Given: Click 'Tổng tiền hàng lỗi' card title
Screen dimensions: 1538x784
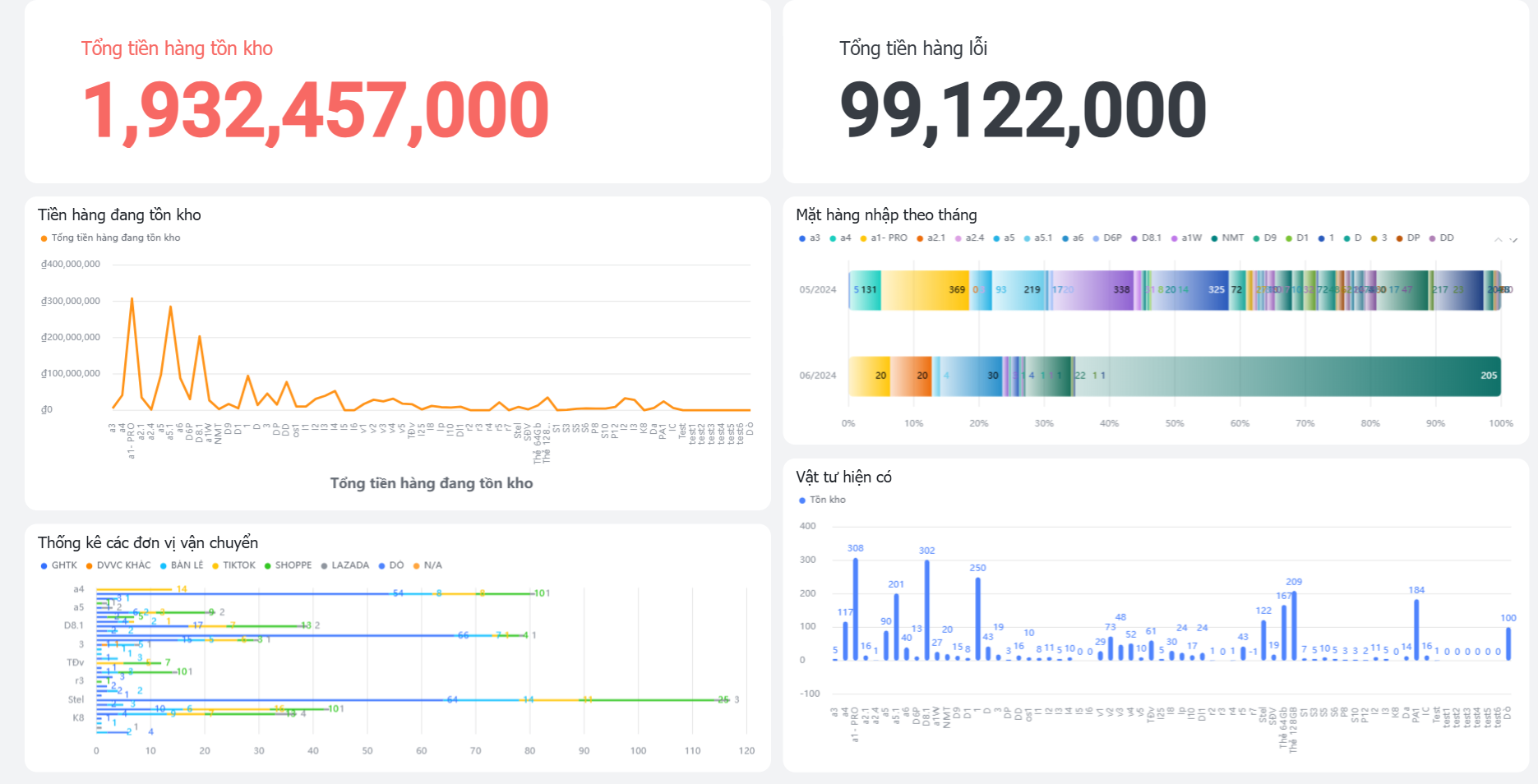Looking at the screenshot, I should [913, 48].
